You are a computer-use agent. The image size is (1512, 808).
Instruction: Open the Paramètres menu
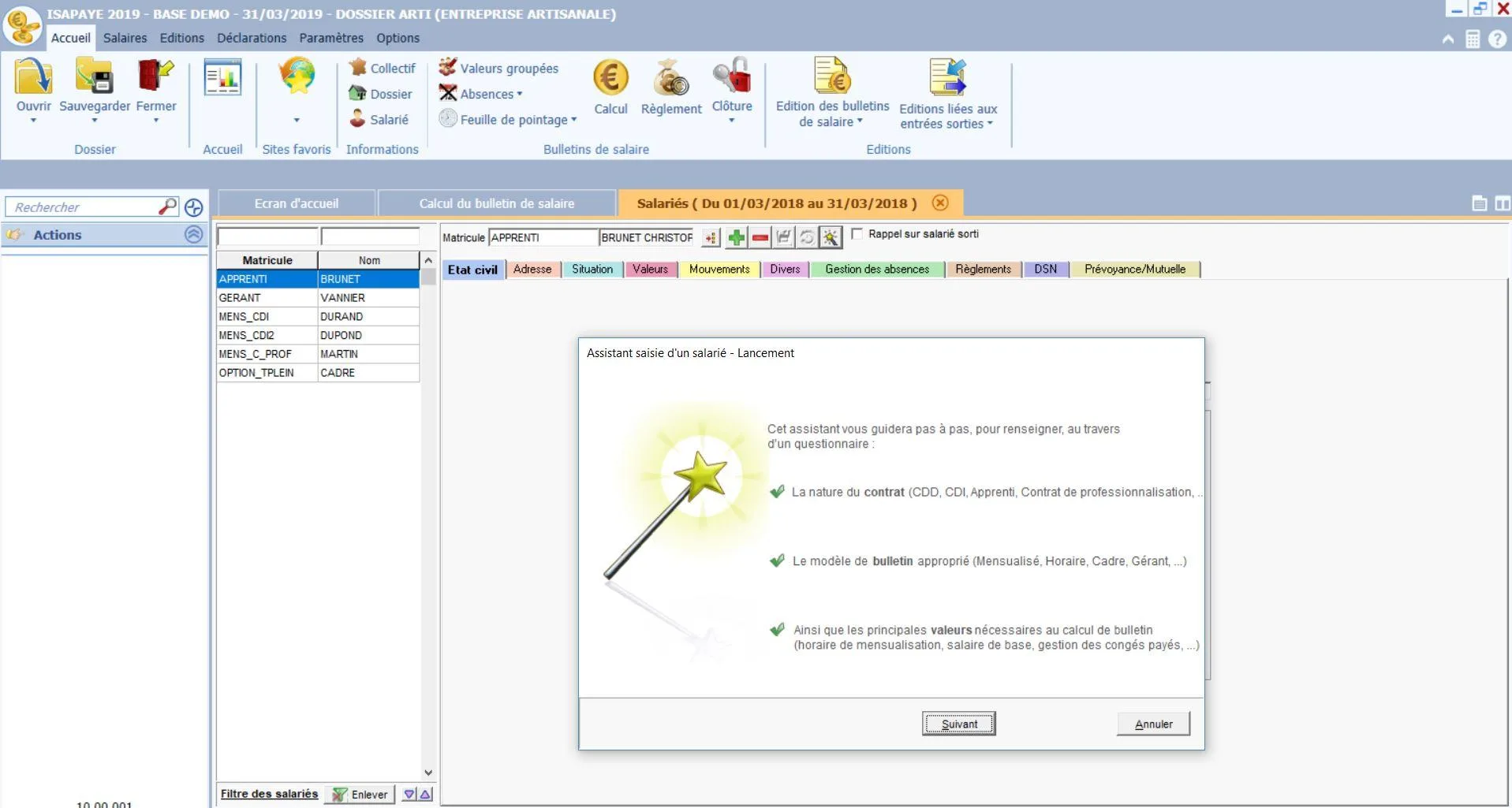pos(331,38)
